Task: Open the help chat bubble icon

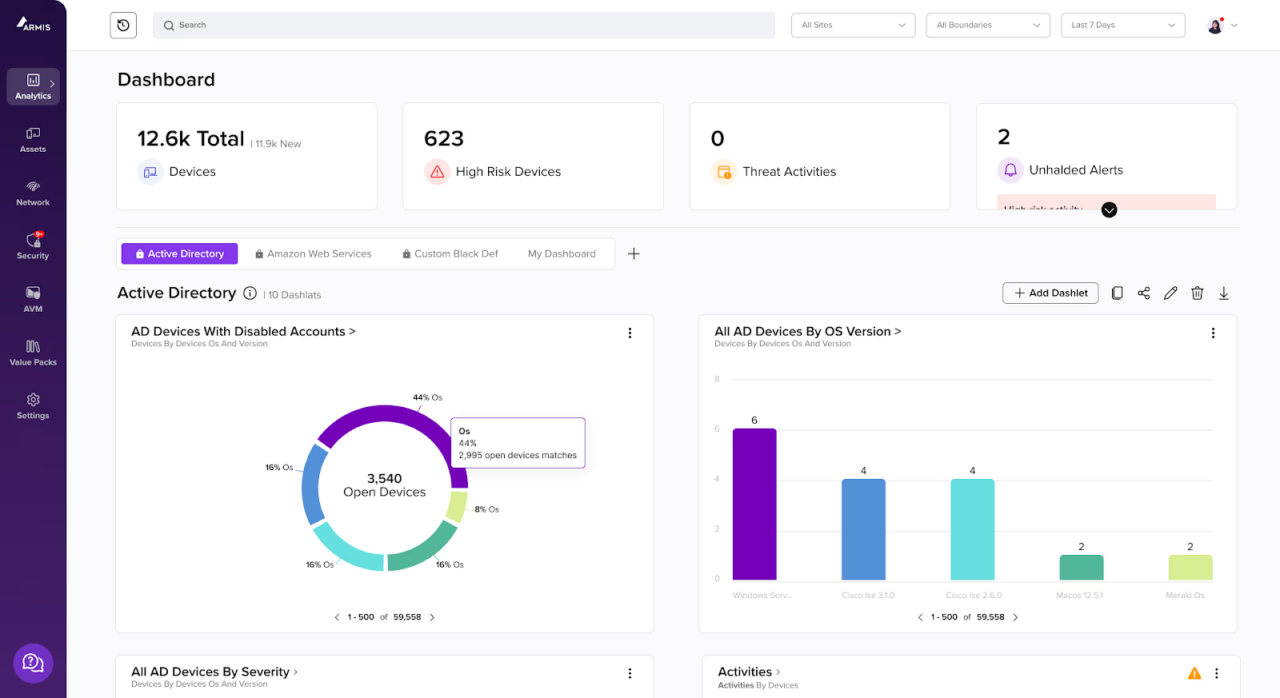Action: point(33,662)
